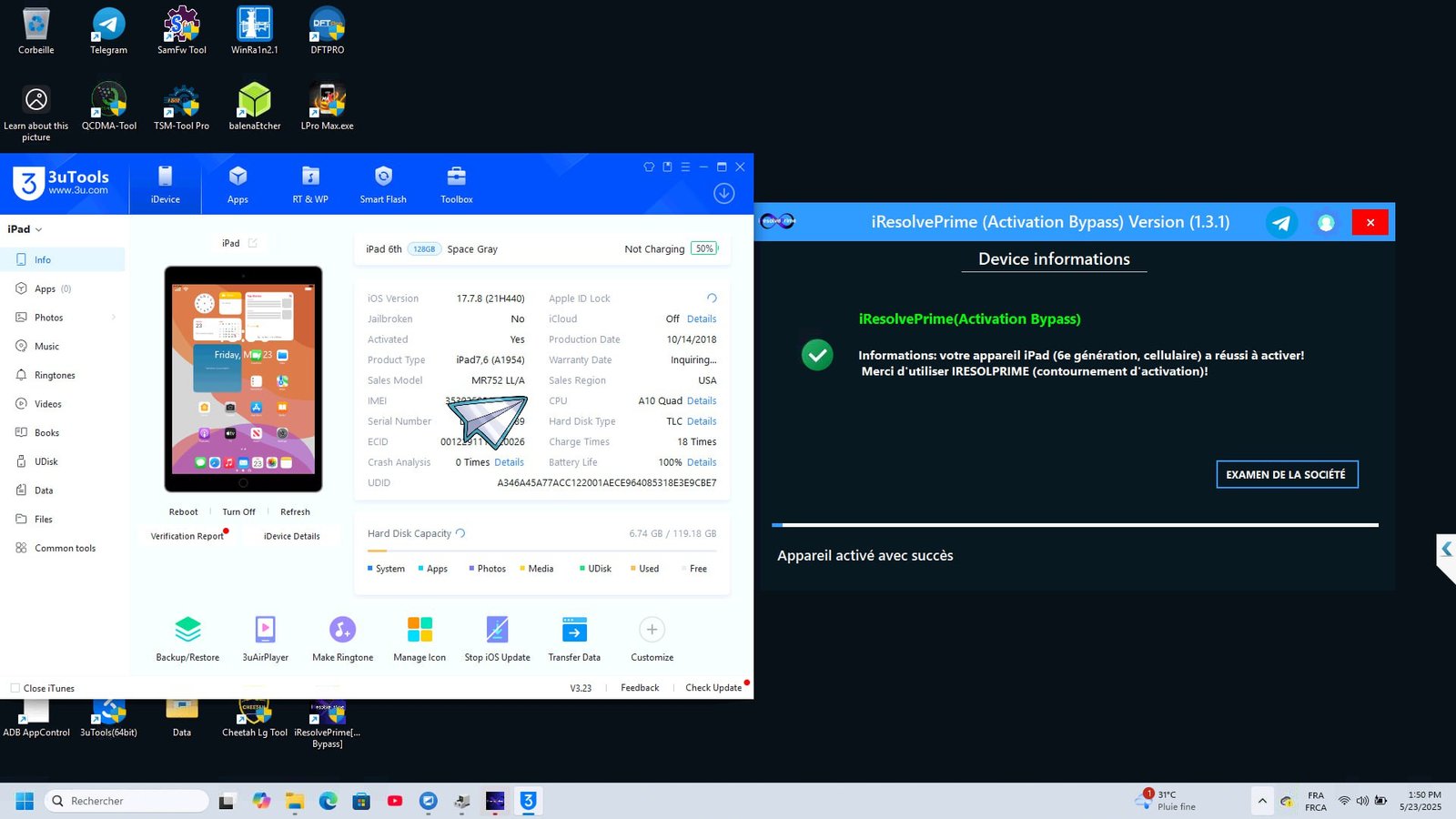Click Feedback in 3uTools footer

(x=640, y=688)
